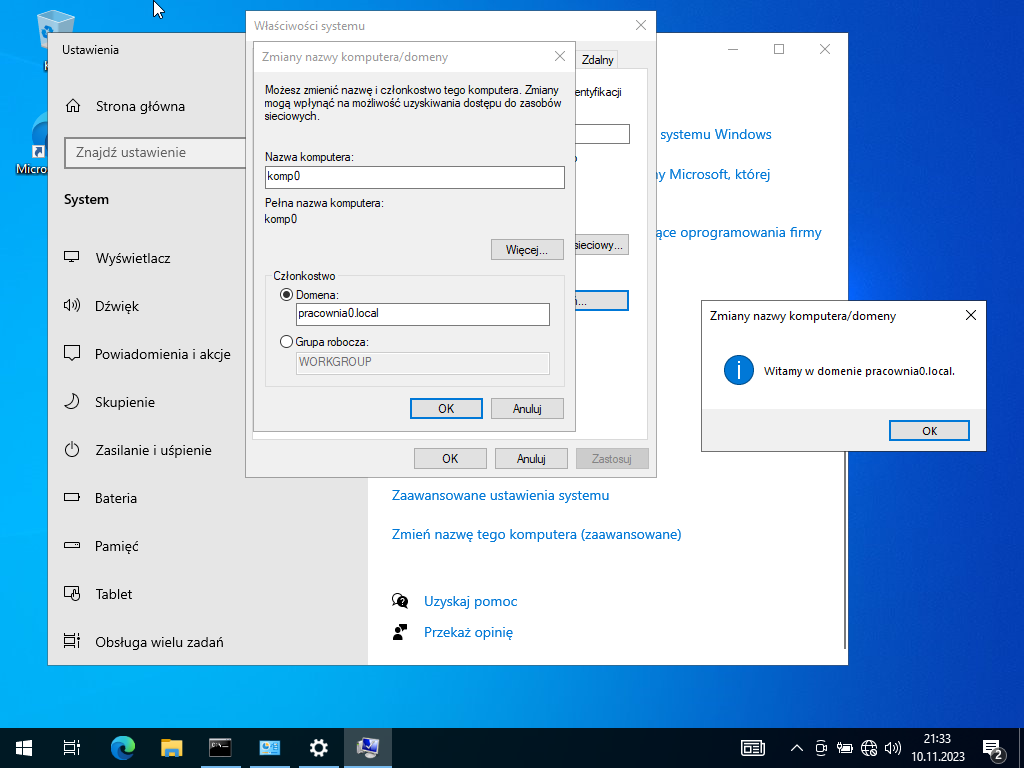The image size is (1024, 768).
Task: Open Zmień nazwę tego komputera (zaawansowane) link
Action: (x=536, y=535)
